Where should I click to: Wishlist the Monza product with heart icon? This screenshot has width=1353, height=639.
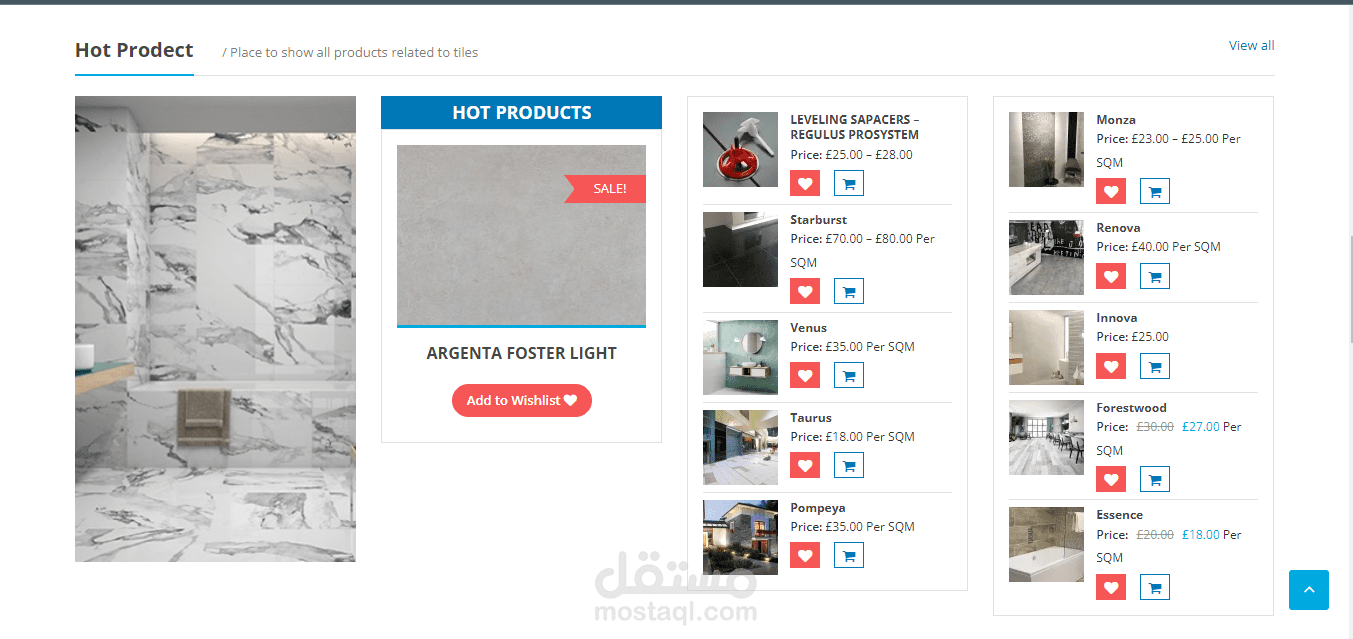click(x=1111, y=191)
